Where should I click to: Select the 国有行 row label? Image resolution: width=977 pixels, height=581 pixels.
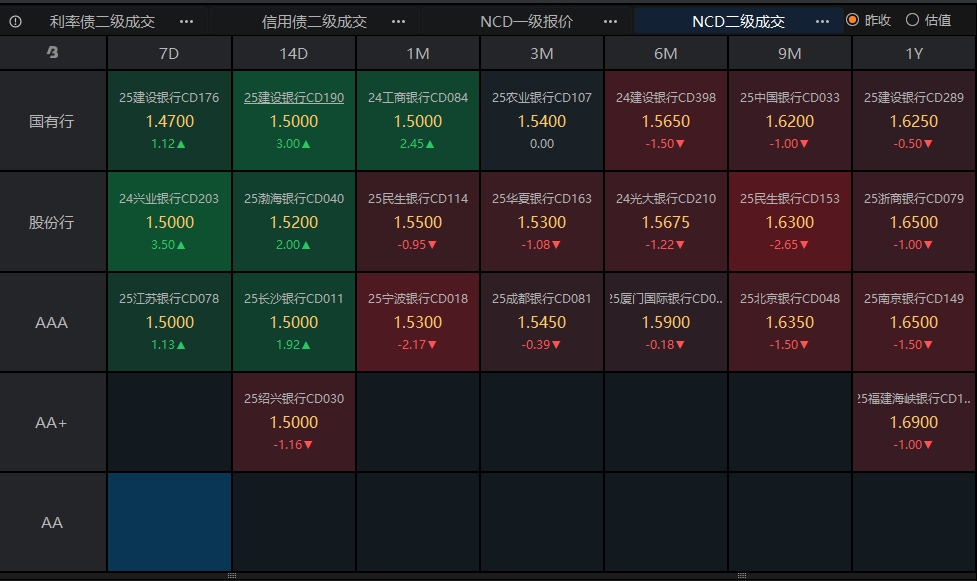click(52, 121)
